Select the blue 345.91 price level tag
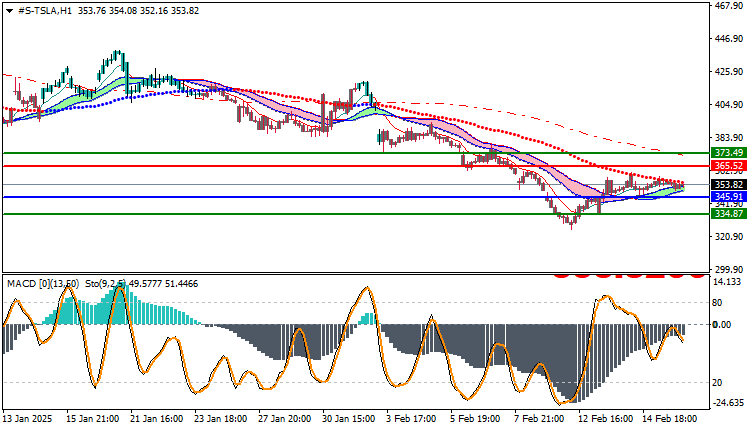The width and height of the screenshot is (750, 430). [x=728, y=197]
